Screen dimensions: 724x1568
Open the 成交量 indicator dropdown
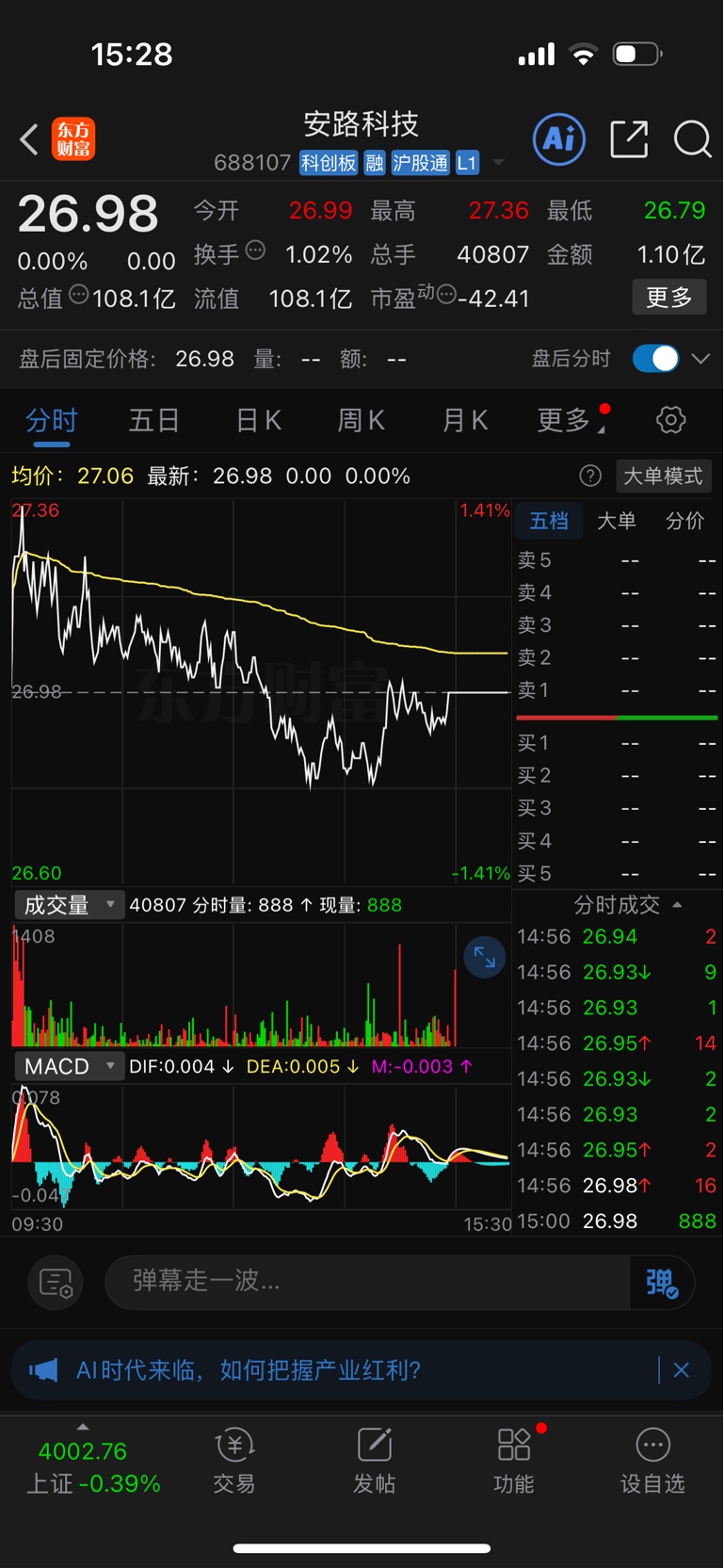pyautogui.click(x=69, y=905)
